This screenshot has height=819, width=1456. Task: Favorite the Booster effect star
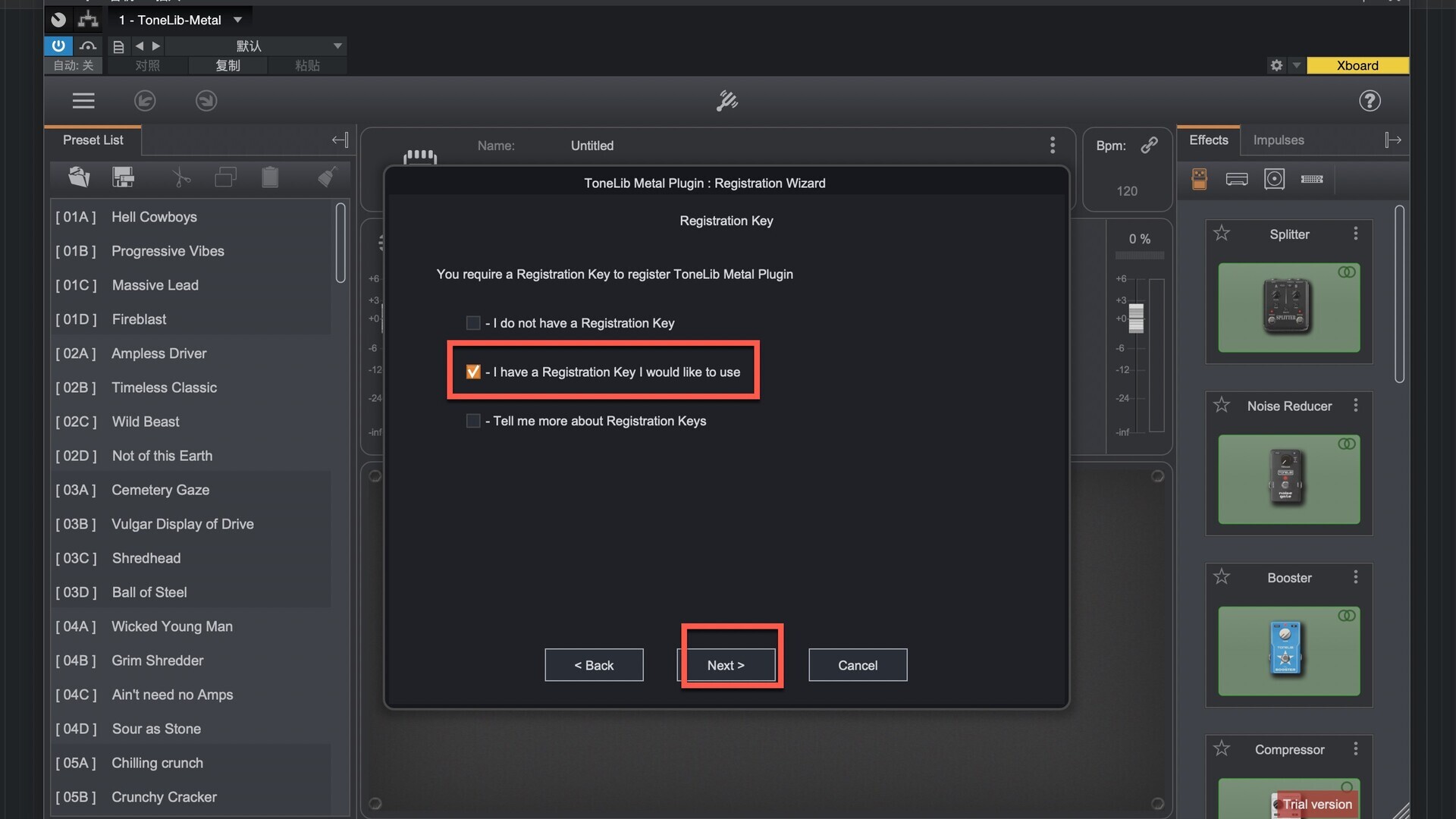[x=1221, y=577]
